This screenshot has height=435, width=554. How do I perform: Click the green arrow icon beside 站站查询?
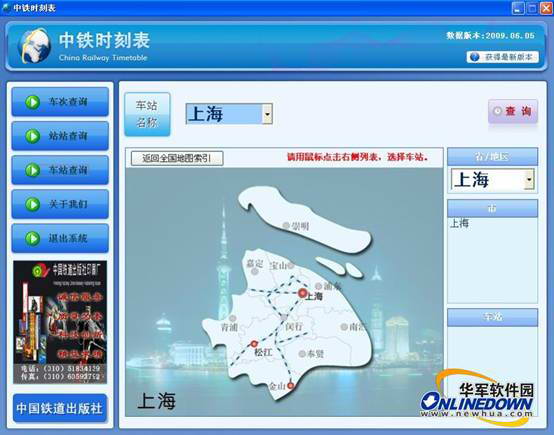(33, 136)
